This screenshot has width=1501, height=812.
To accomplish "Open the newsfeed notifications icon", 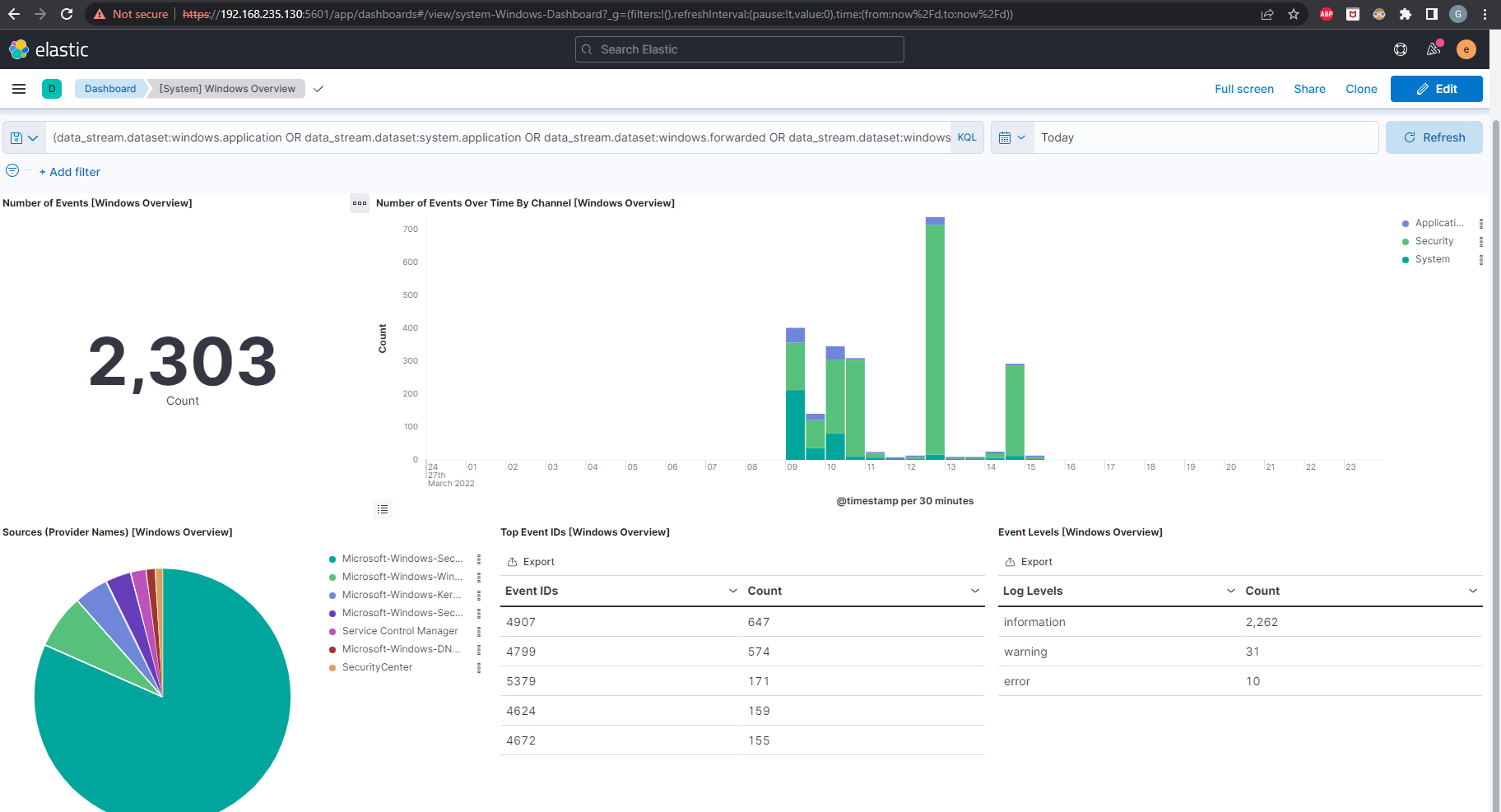I will 1434,49.
